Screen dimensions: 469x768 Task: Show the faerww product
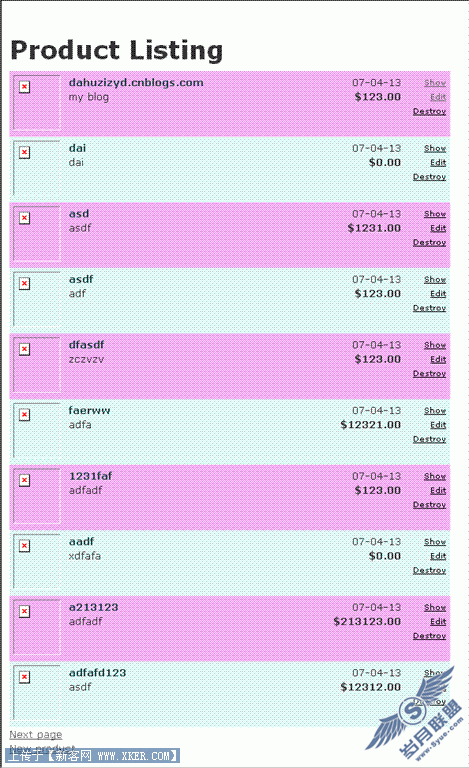435,411
